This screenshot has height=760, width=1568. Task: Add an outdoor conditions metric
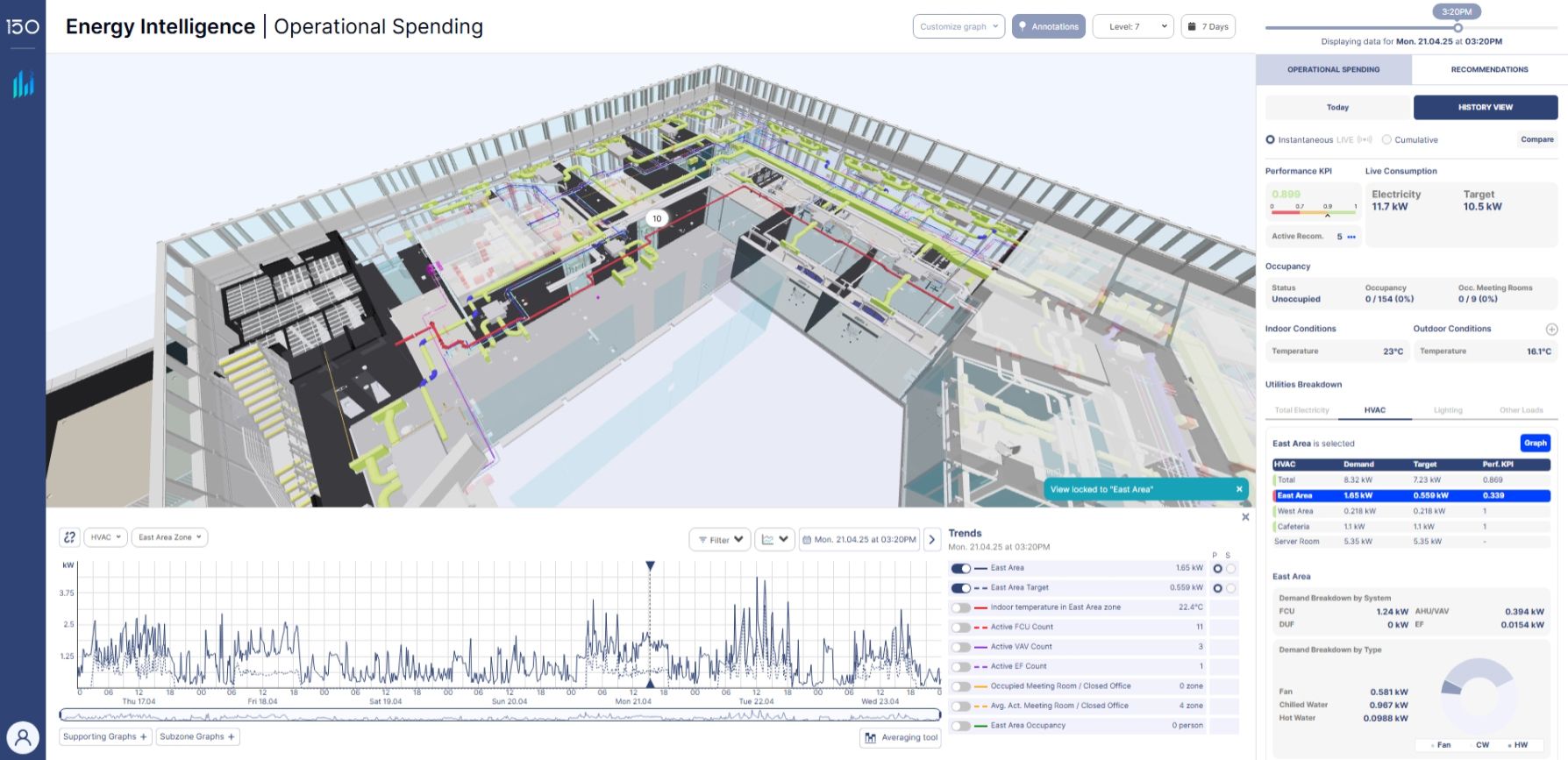[1551, 329]
